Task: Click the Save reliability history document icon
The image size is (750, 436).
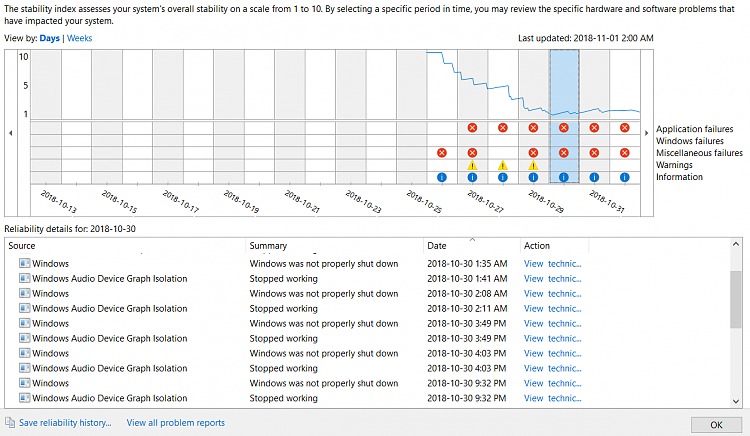Action: coord(10,423)
